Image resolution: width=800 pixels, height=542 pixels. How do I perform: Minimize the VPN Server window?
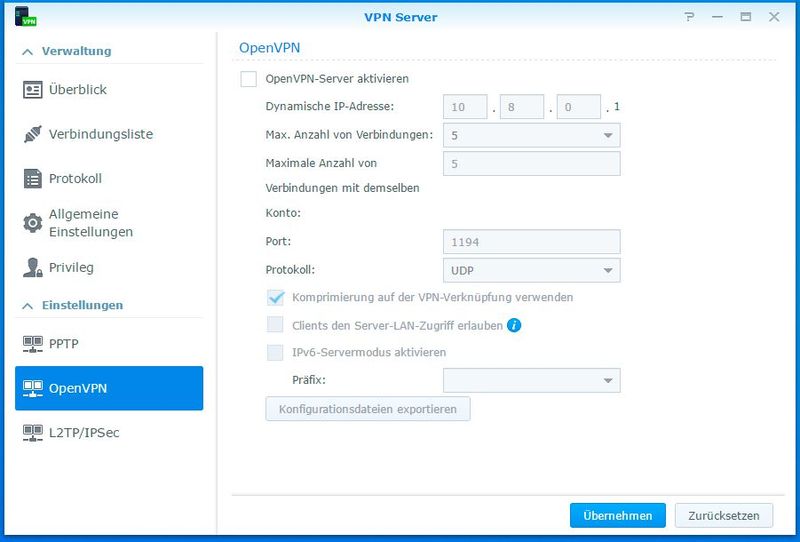[717, 17]
